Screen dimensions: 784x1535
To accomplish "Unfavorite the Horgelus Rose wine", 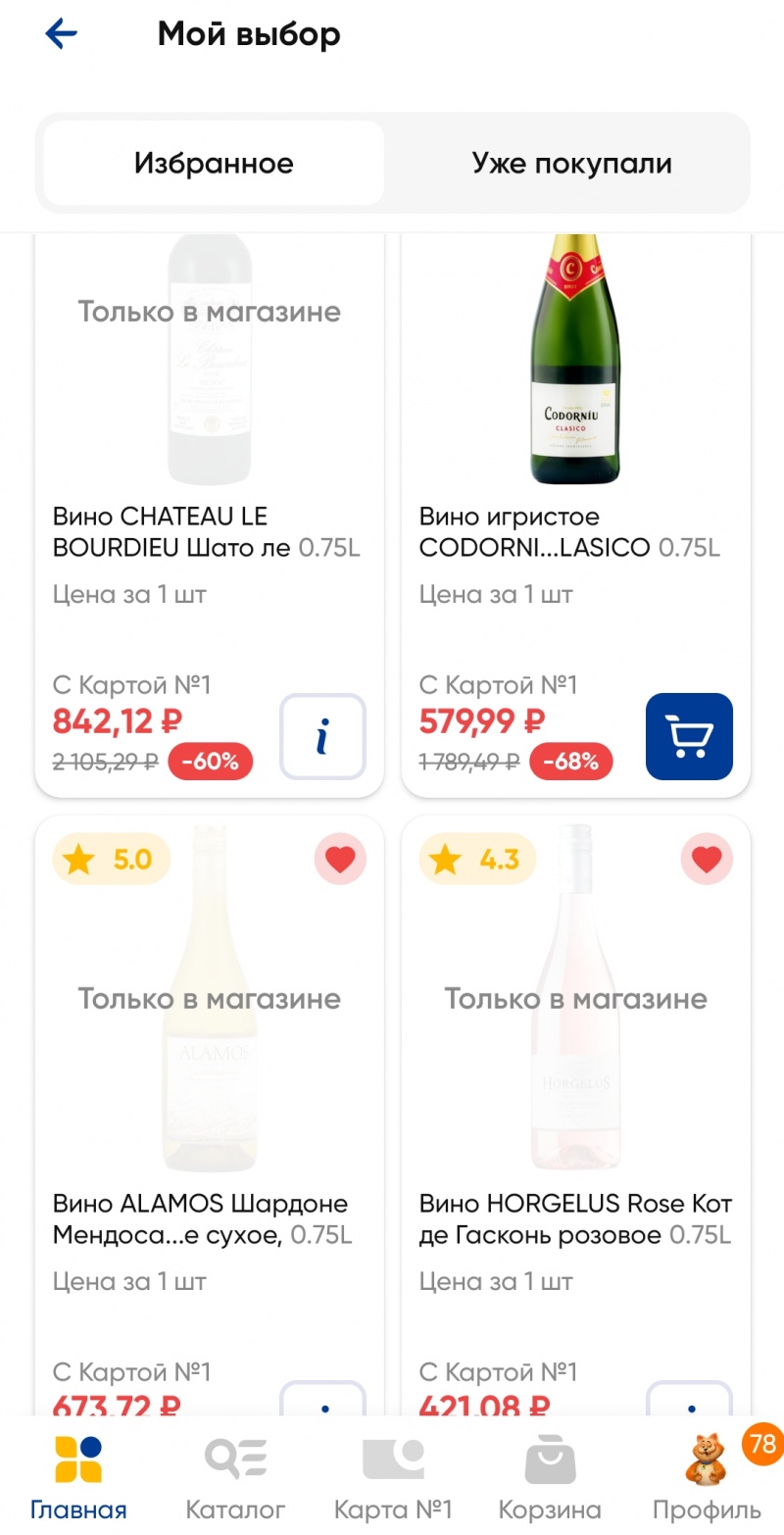I will click(x=707, y=861).
